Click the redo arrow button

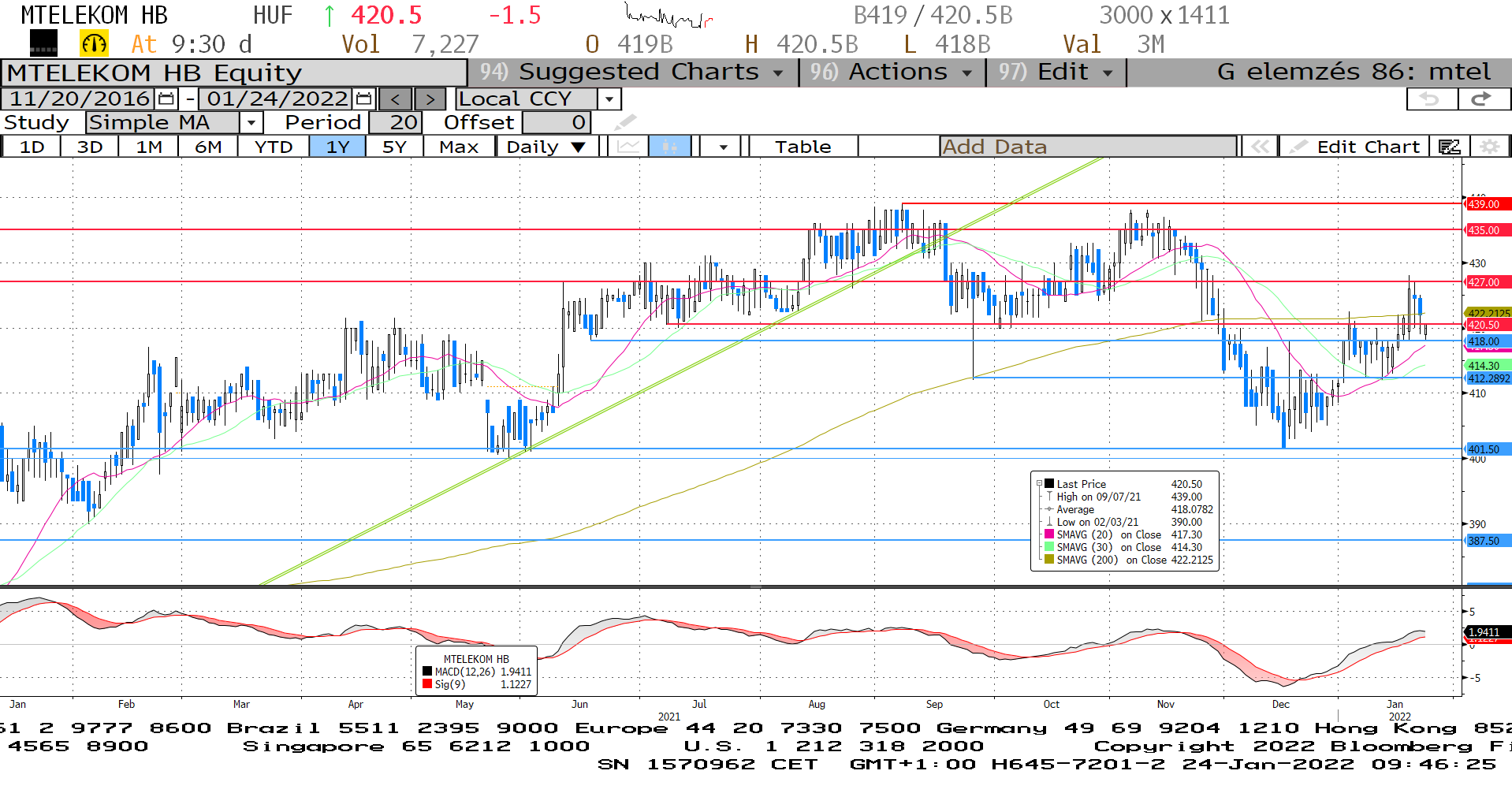pyautogui.click(x=1482, y=99)
